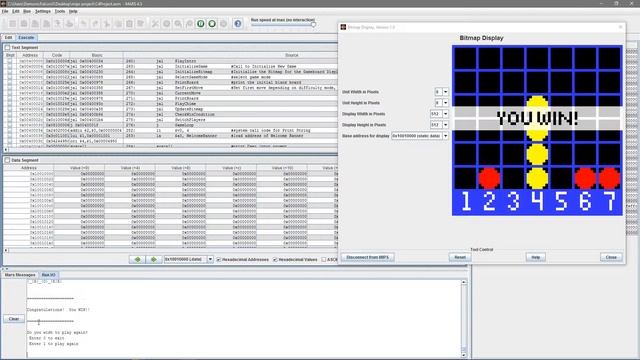640x360 pixels.
Task: Click Close button in Bitmap Display
Action: tap(611, 257)
